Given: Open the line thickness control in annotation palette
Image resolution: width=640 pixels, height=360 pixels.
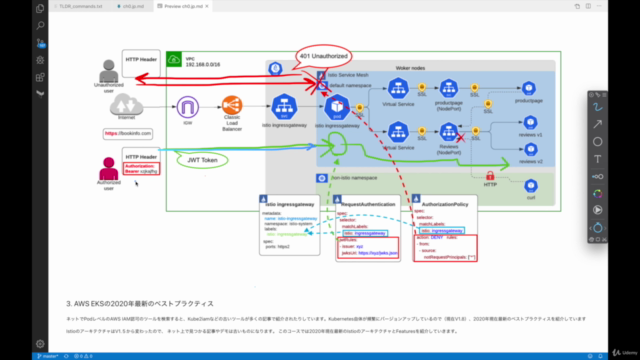Looking at the screenshot, I should click(598, 176).
